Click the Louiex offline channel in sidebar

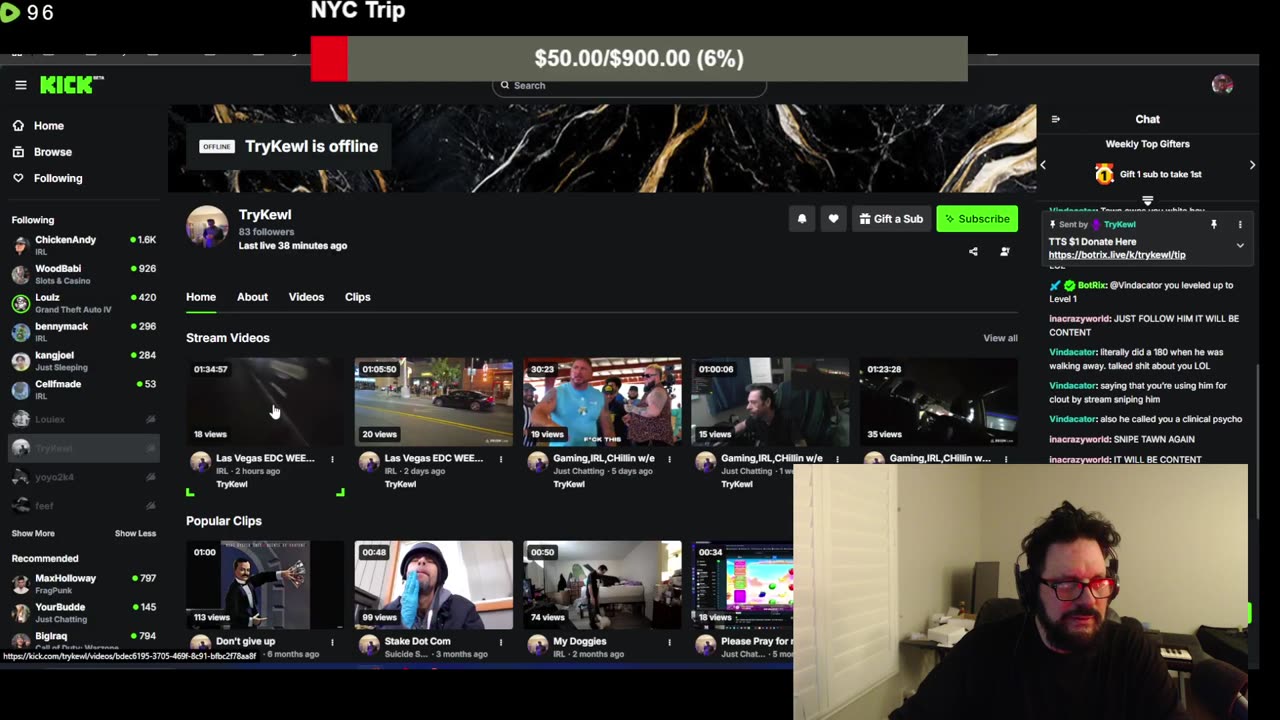(84, 419)
